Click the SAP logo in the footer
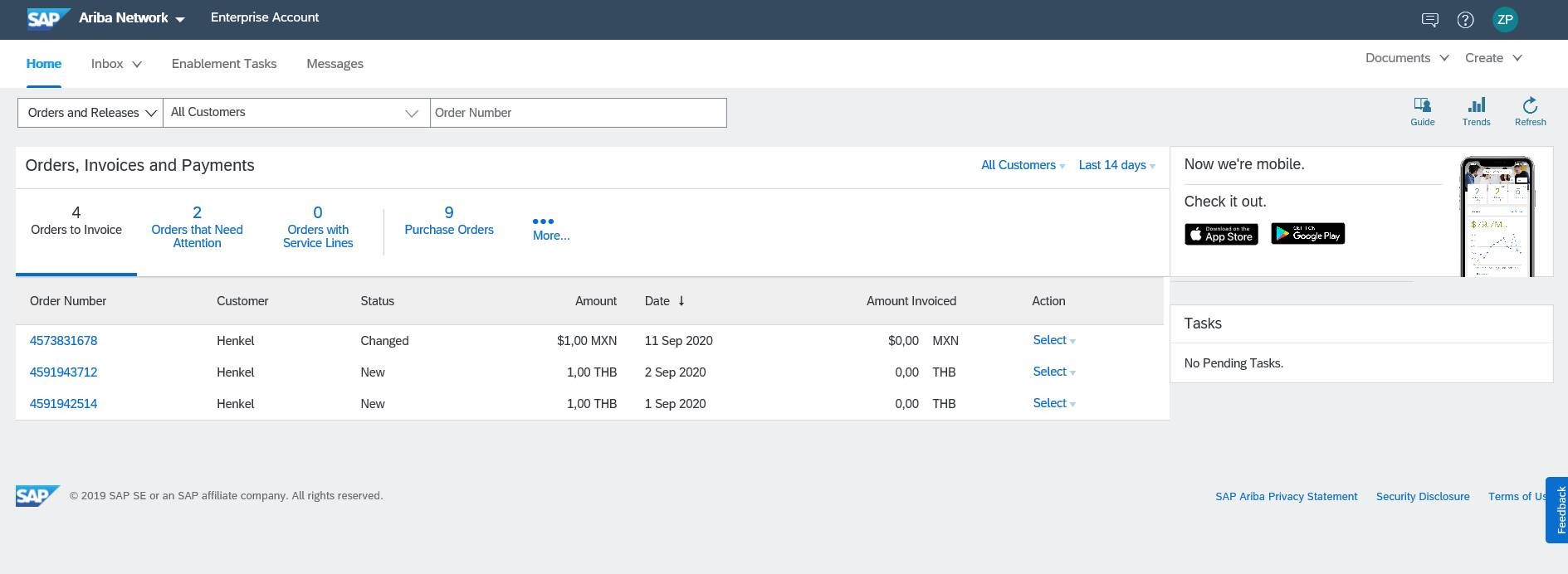The width and height of the screenshot is (1568, 574). coord(37,495)
